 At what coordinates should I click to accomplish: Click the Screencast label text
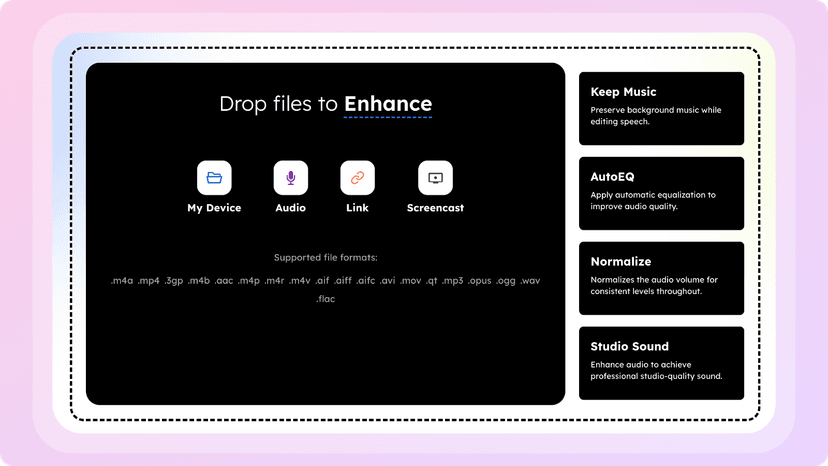(x=435, y=208)
